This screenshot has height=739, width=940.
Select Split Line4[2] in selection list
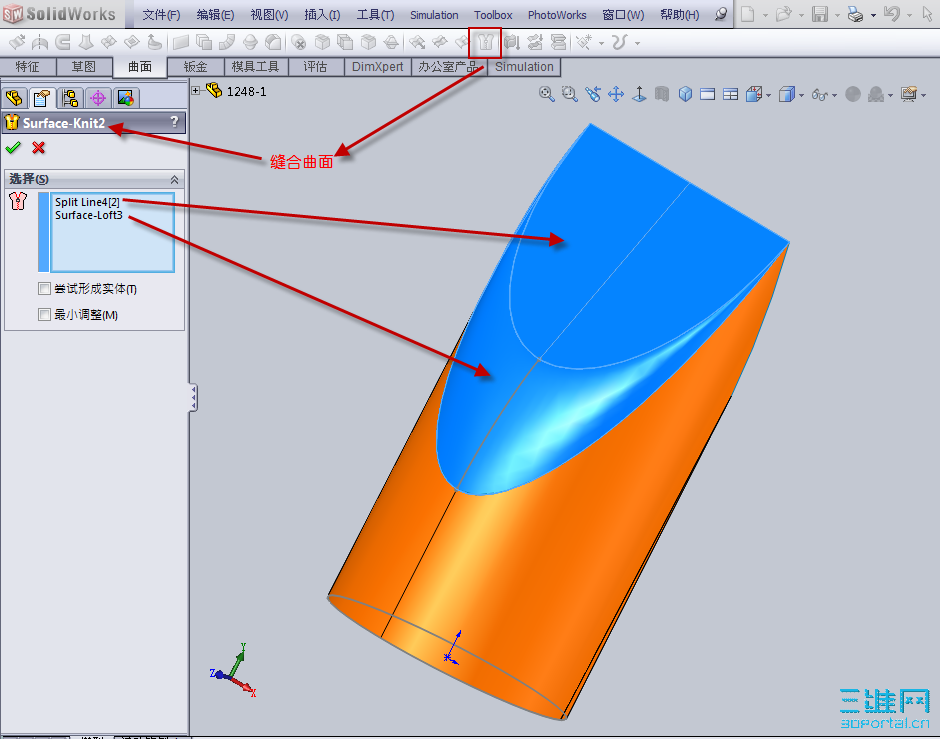click(88, 202)
